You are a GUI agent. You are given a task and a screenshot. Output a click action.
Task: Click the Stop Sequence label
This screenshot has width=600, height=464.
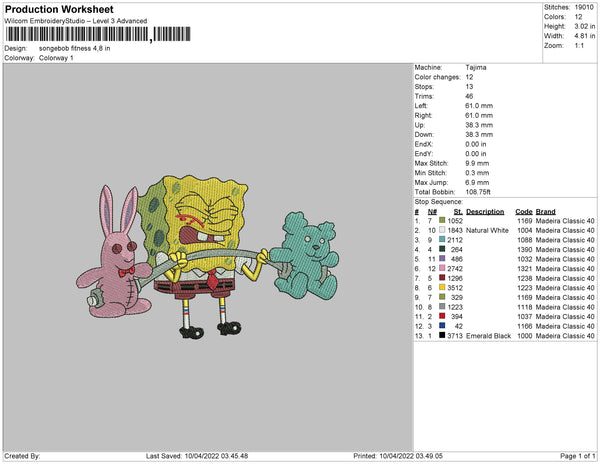tap(439, 202)
